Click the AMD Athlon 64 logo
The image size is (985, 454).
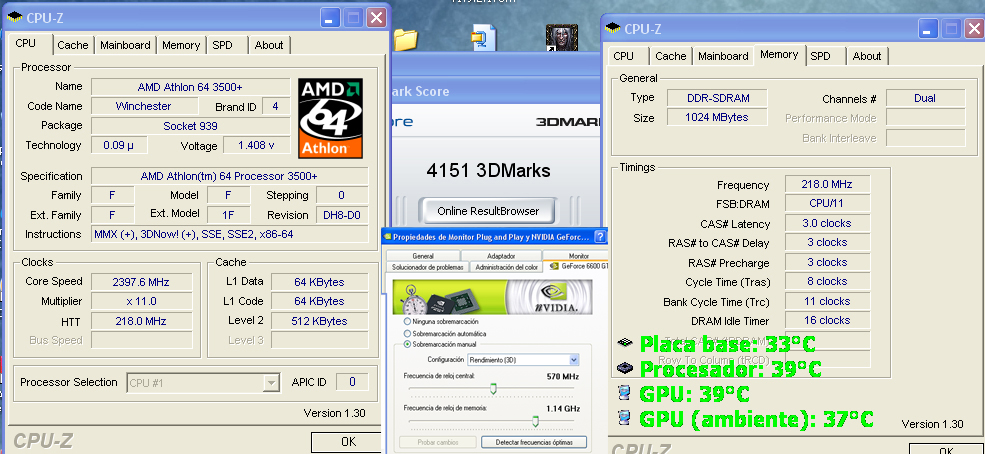pyautogui.click(x=330, y=118)
